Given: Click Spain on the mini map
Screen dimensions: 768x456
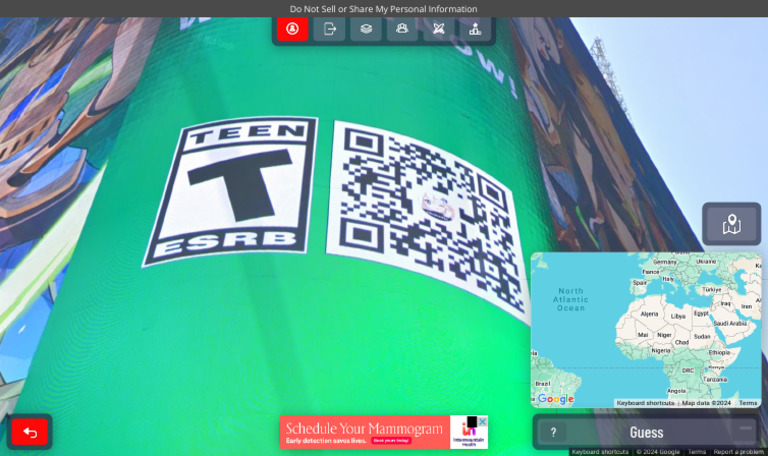Looking at the screenshot, I should pos(640,283).
